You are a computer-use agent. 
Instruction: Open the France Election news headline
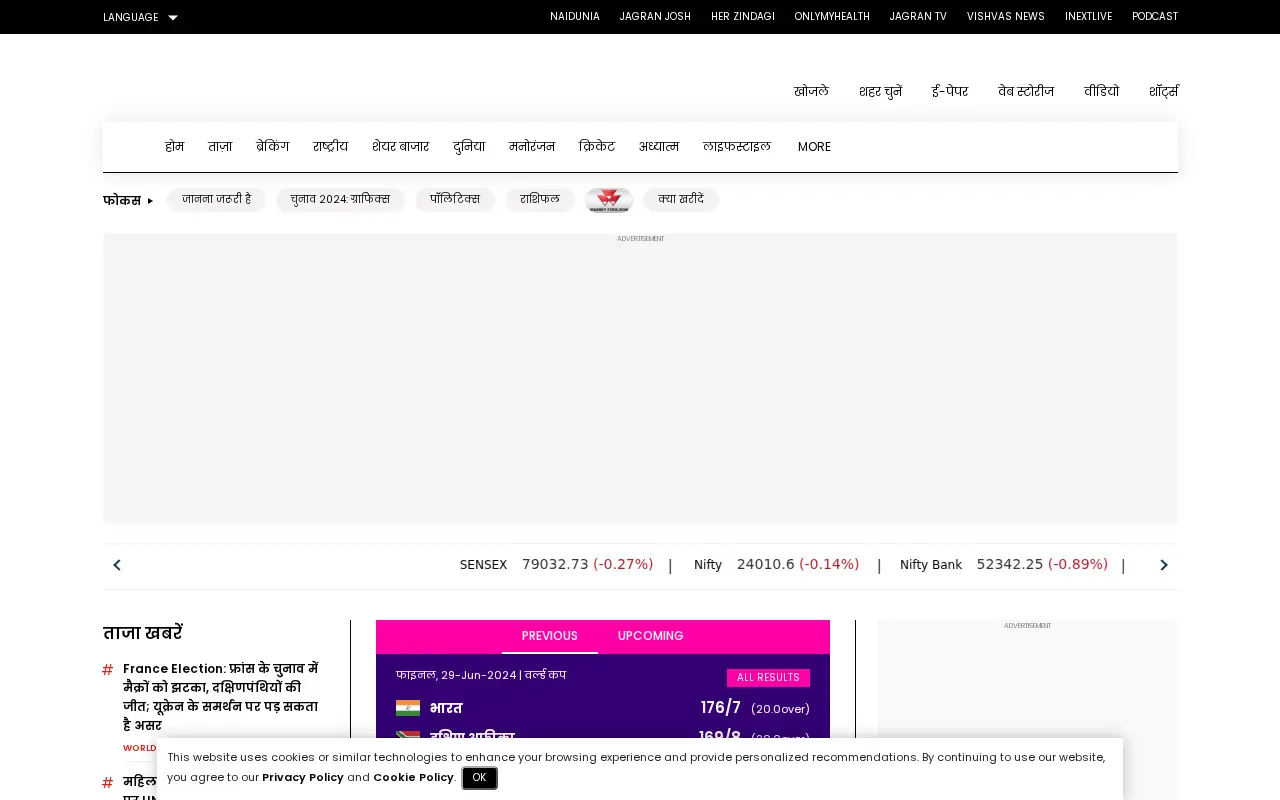point(221,696)
